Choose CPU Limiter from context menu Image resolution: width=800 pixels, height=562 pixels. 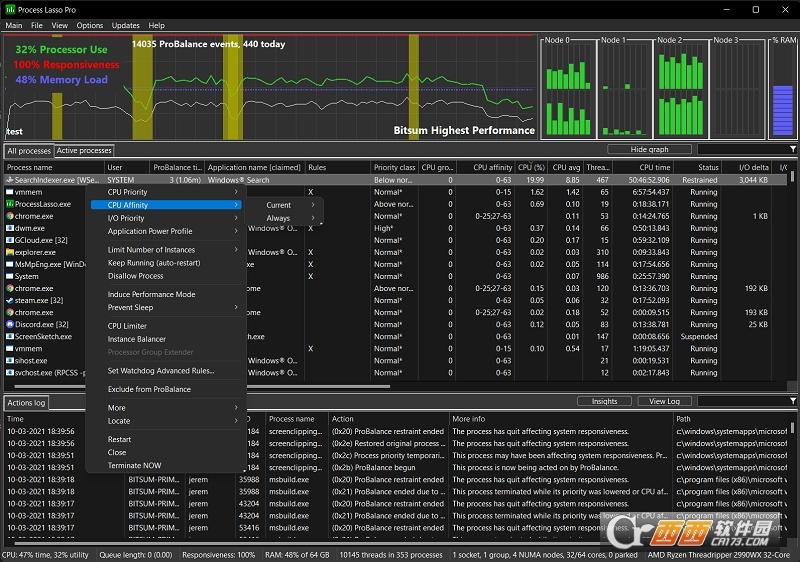point(166,326)
